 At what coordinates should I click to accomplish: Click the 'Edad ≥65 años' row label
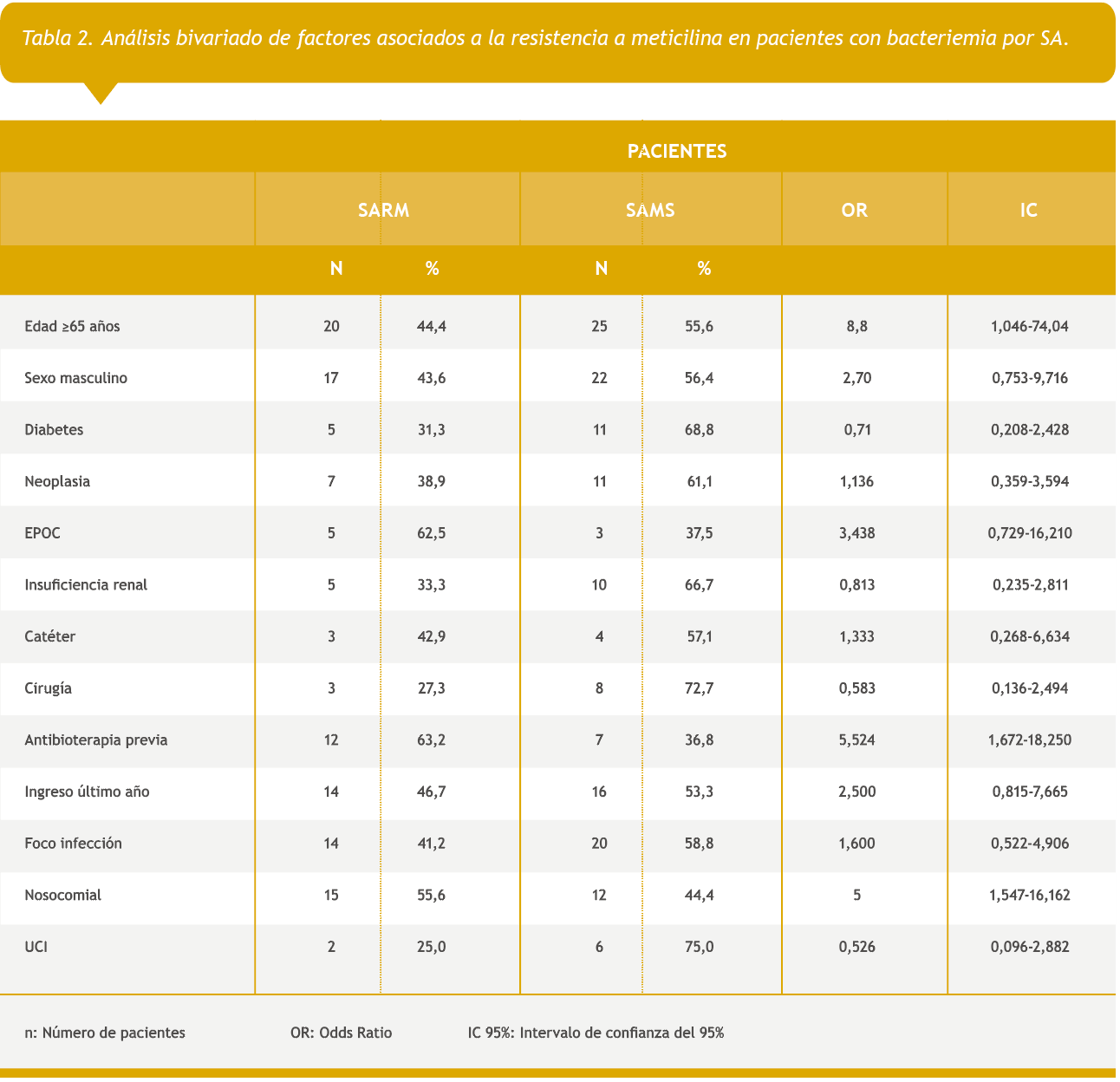[73, 327]
